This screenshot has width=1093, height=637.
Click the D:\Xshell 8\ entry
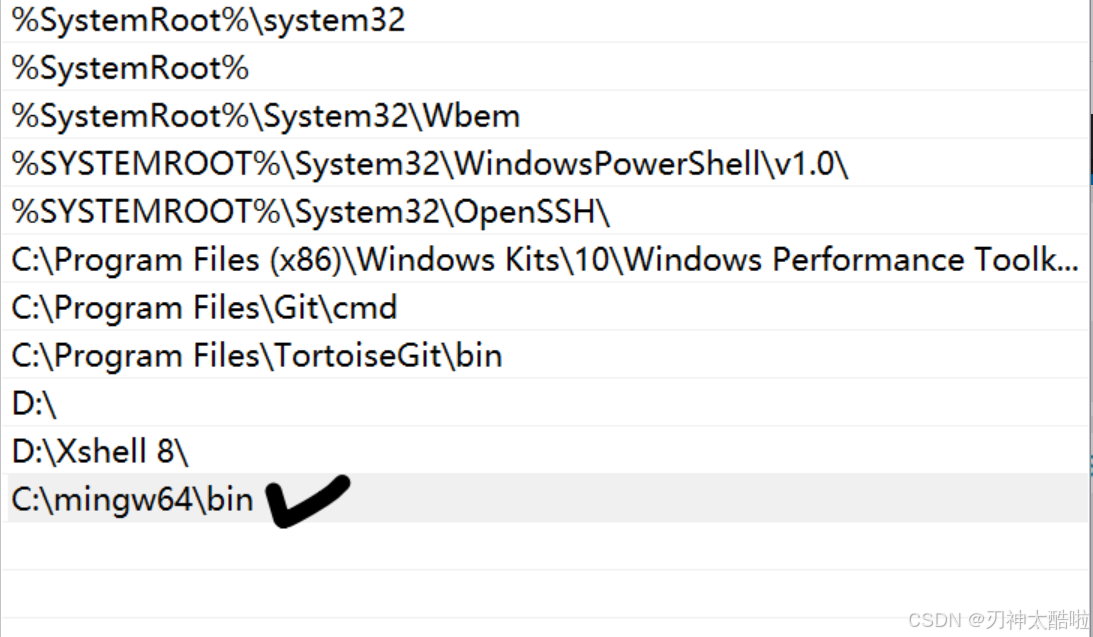point(100,451)
